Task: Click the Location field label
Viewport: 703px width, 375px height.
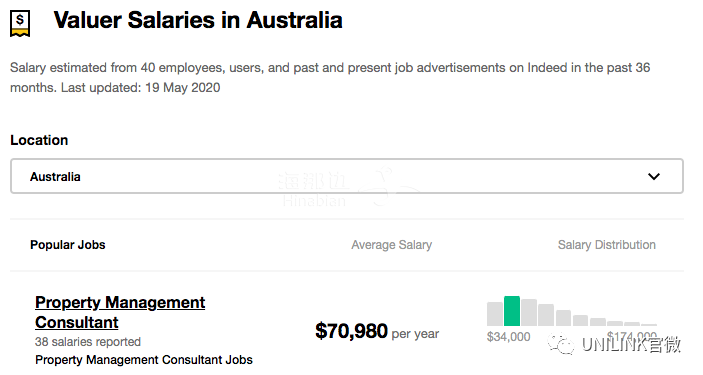Action: (39, 140)
